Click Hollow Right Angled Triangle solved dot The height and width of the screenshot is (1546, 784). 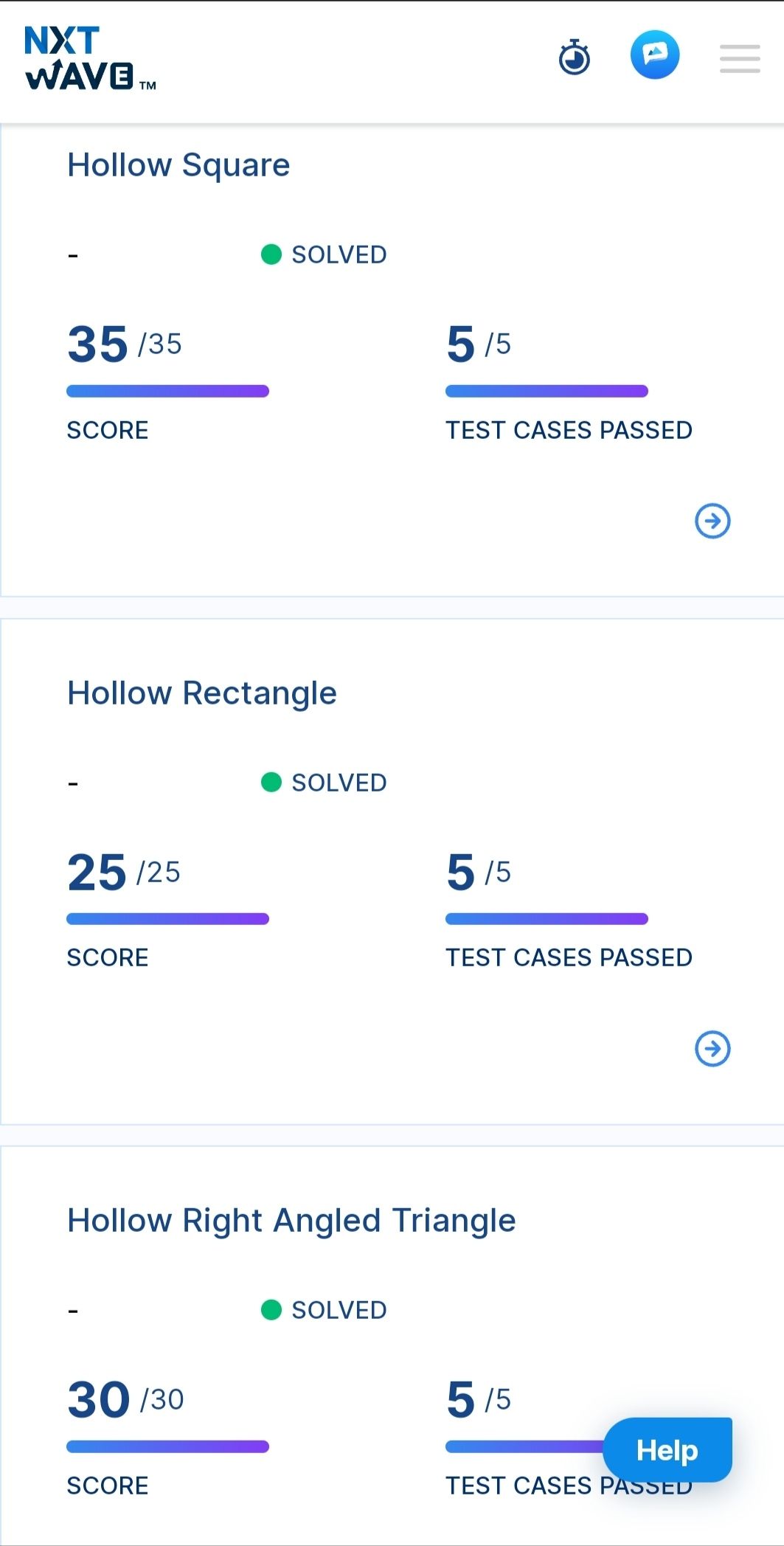pyautogui.click(x=271, y=1309)
